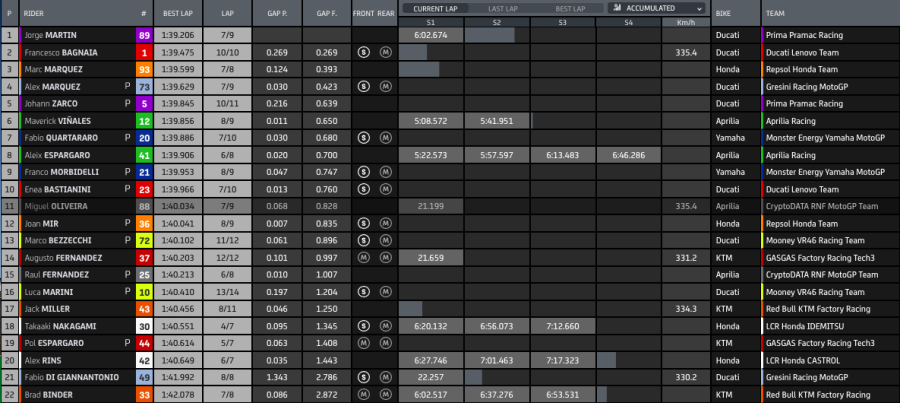The width and height of the screenshot is (900, 403).
Task: Switch to the CURRENT LAP tab
Action: (x=435, y=9)
